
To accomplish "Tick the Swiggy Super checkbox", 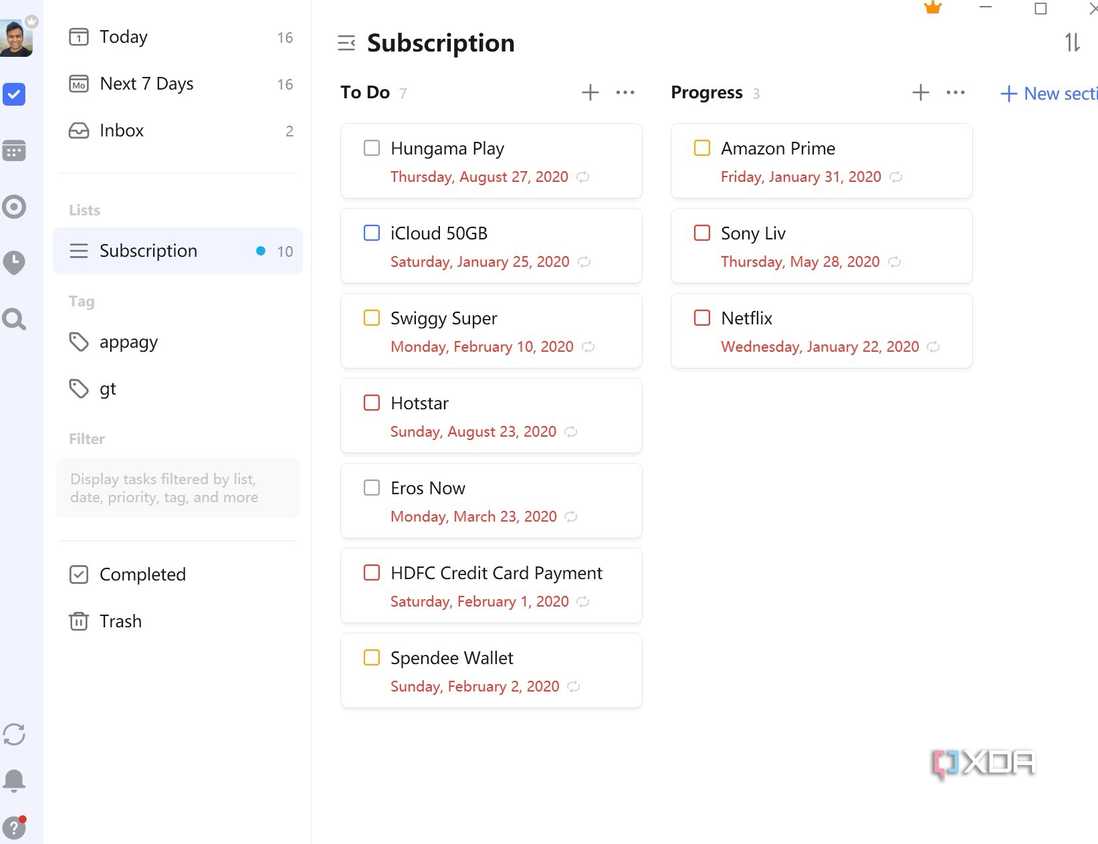I will (x=372, y=317).
